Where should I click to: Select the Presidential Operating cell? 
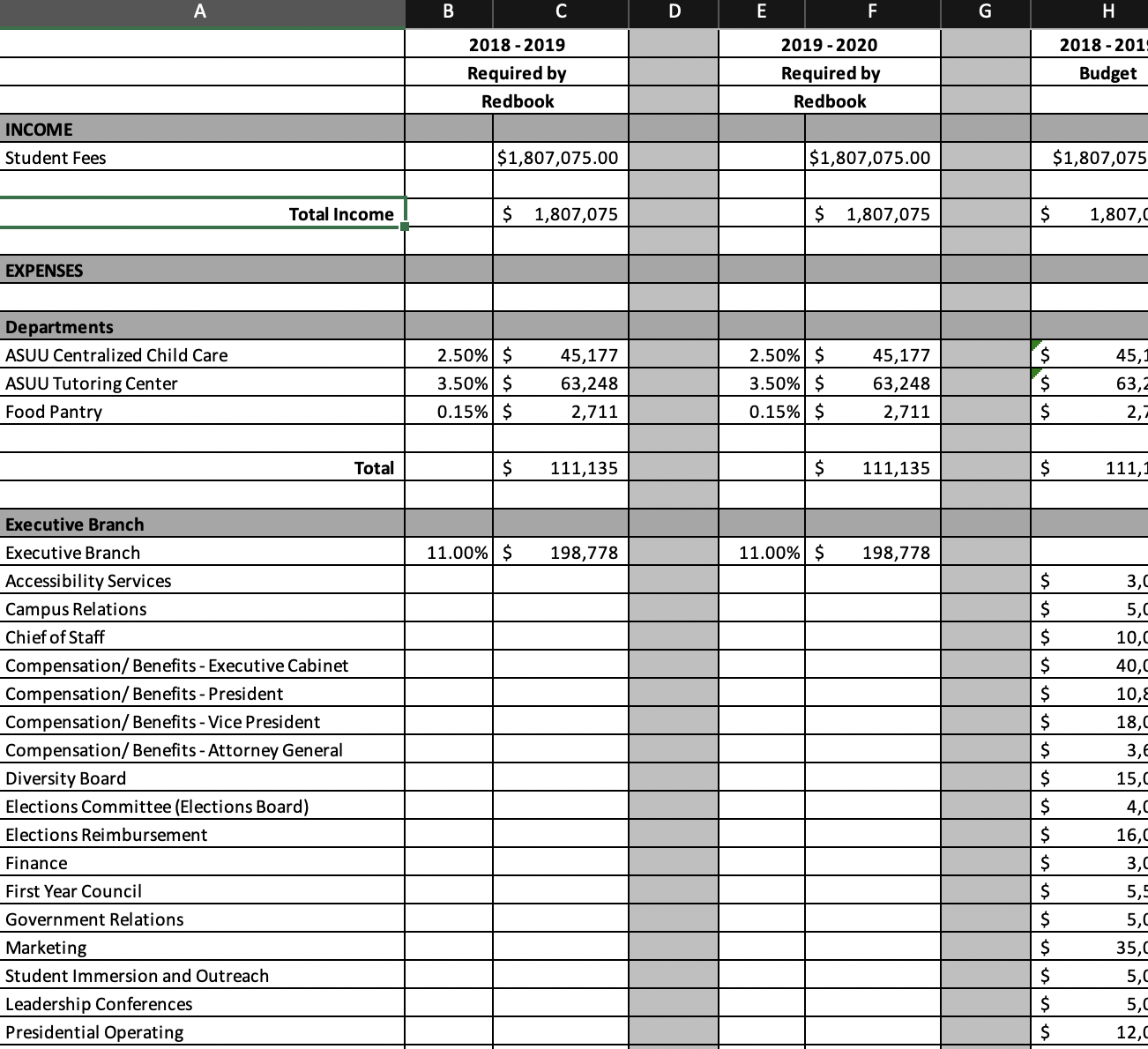point(202,1031)
